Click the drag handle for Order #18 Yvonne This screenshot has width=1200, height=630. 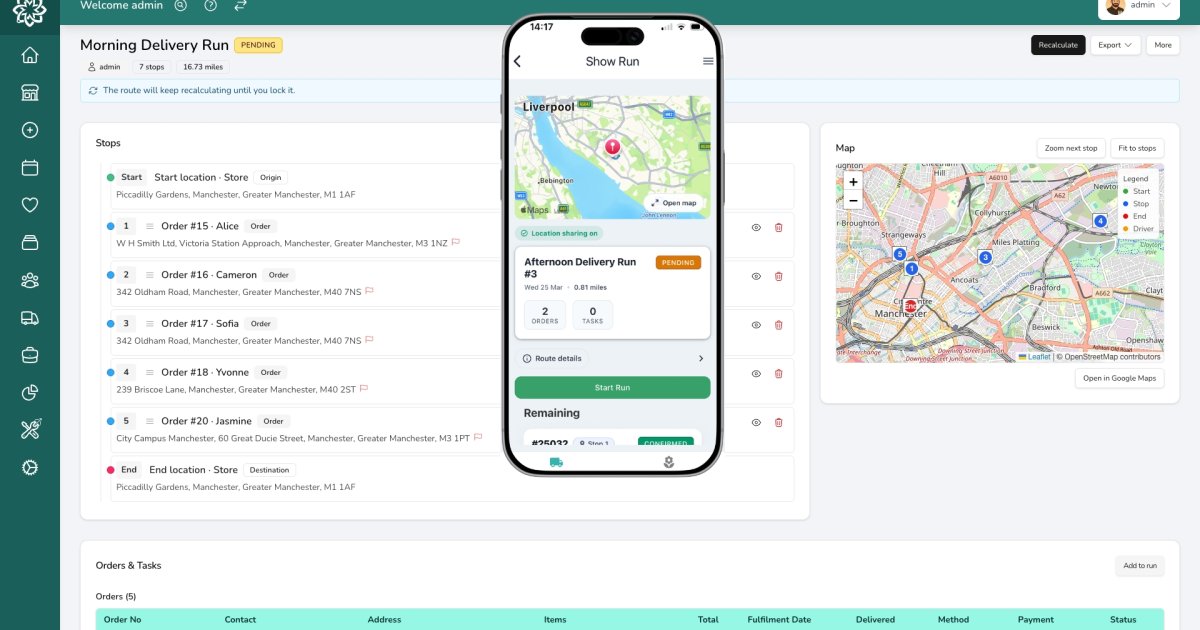150,372
